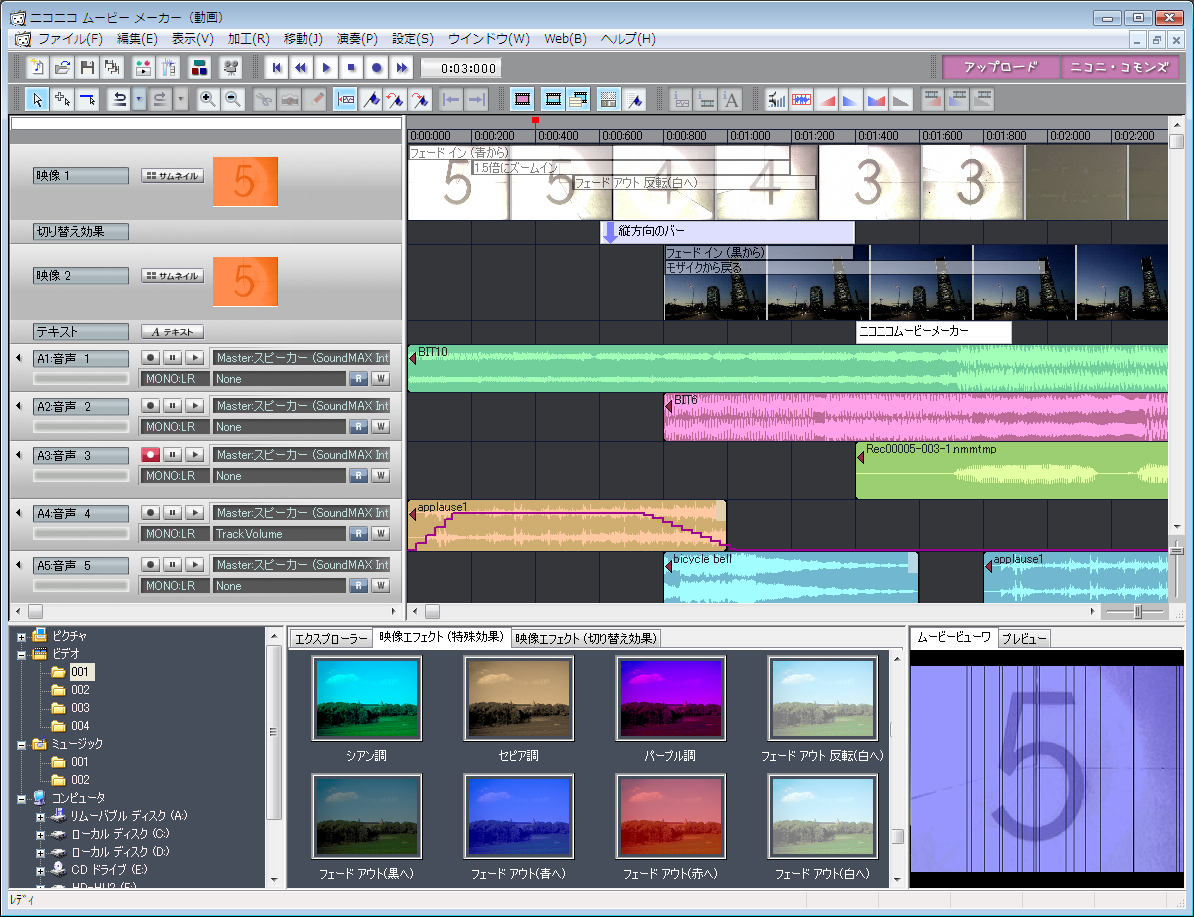1194x917 pixels.
Task: Toggle record arm on the A1 audio track
Action: pos(150,357)
